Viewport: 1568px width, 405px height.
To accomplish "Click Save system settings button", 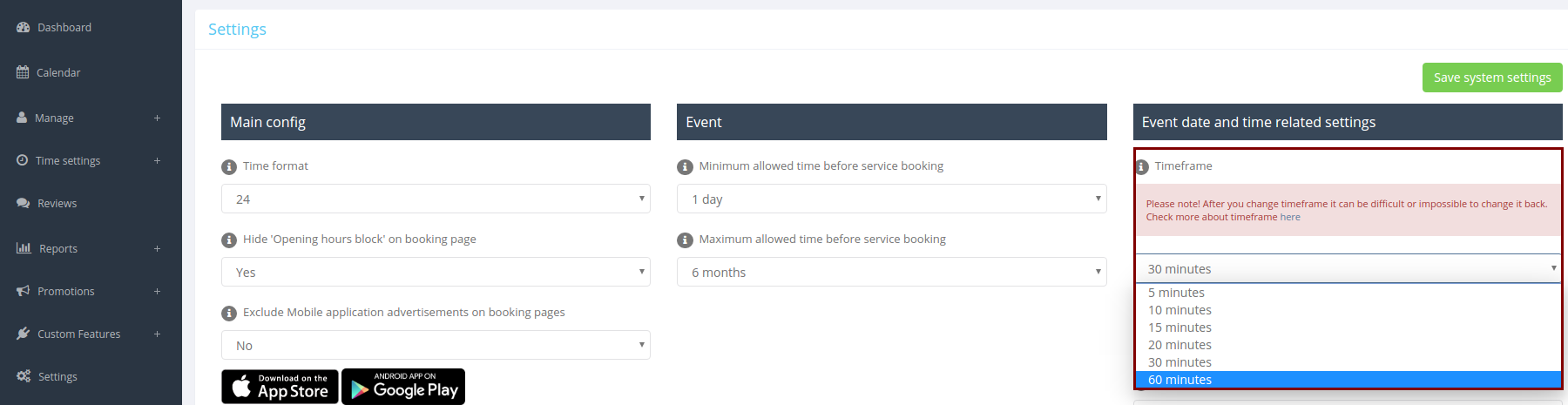I will (1491, 78).
